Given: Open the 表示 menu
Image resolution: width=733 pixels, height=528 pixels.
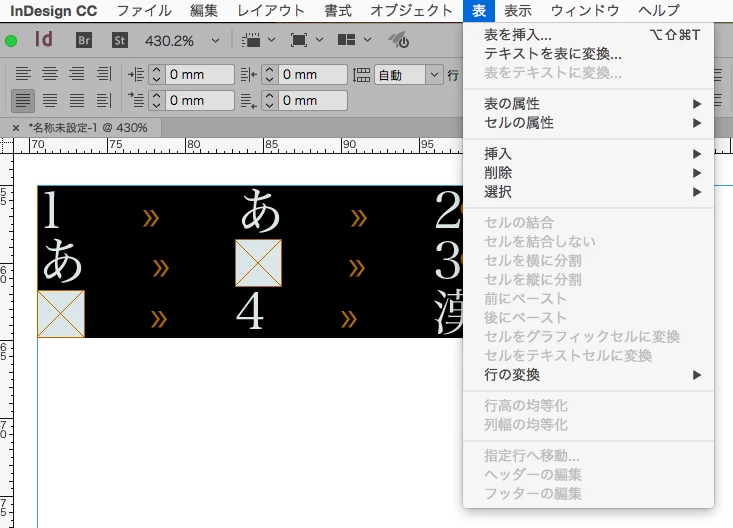Looking at the screenshot, I should [x=518, y=10].
